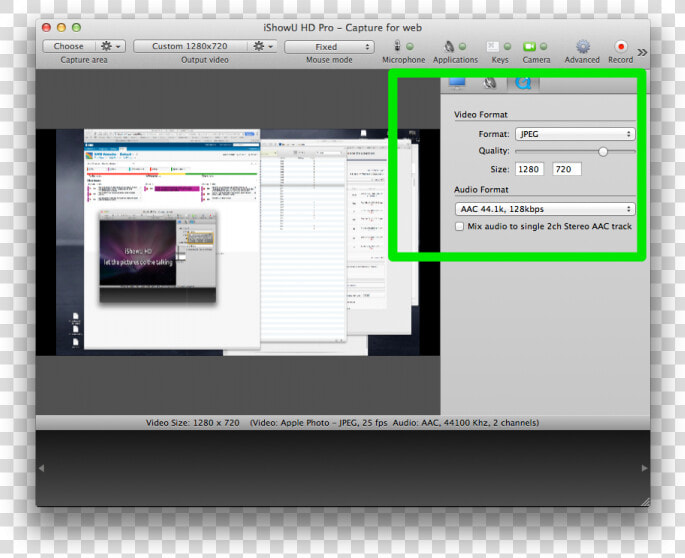Click the window resize grip corner
685x558 pixels.
(645, 502)
